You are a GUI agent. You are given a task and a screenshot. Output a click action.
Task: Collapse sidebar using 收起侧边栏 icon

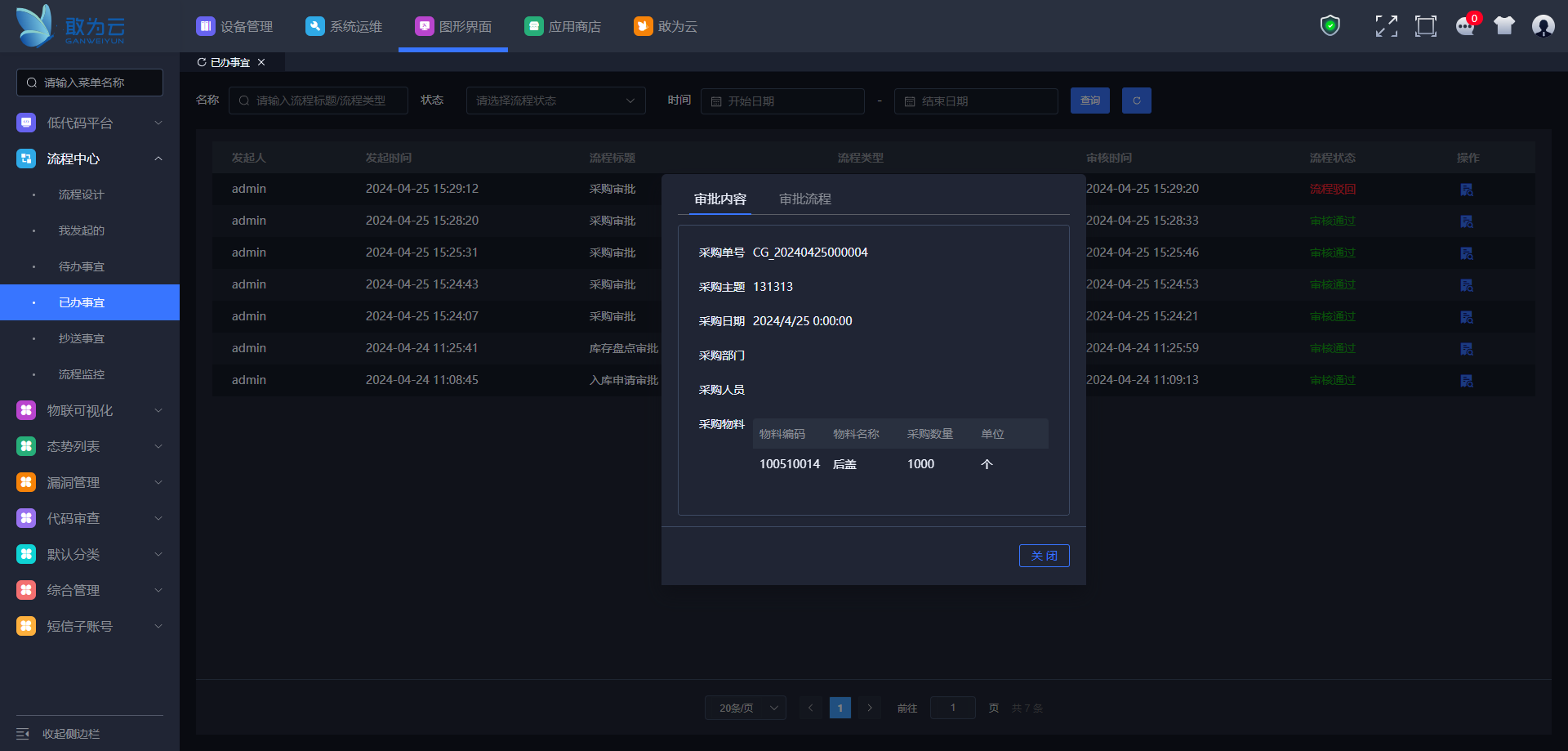(x=23, y=734)
